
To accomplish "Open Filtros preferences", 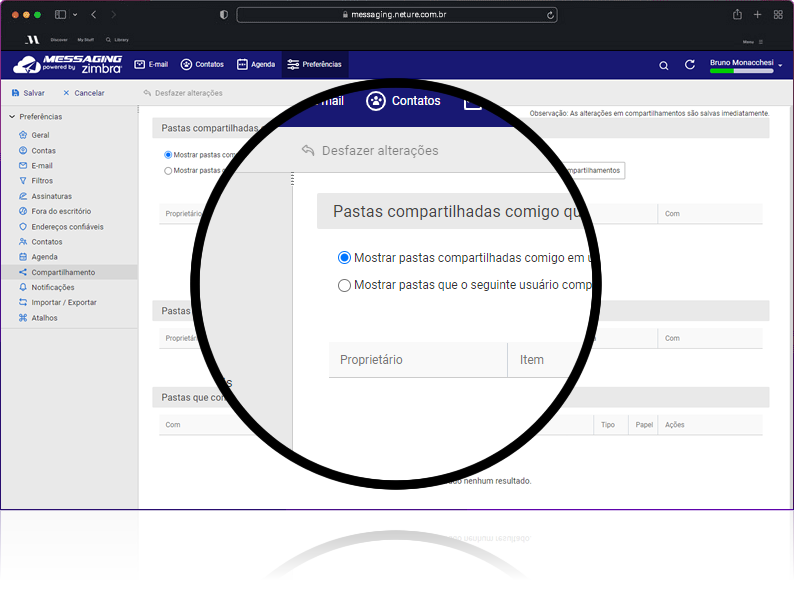I will pos(42,181).
